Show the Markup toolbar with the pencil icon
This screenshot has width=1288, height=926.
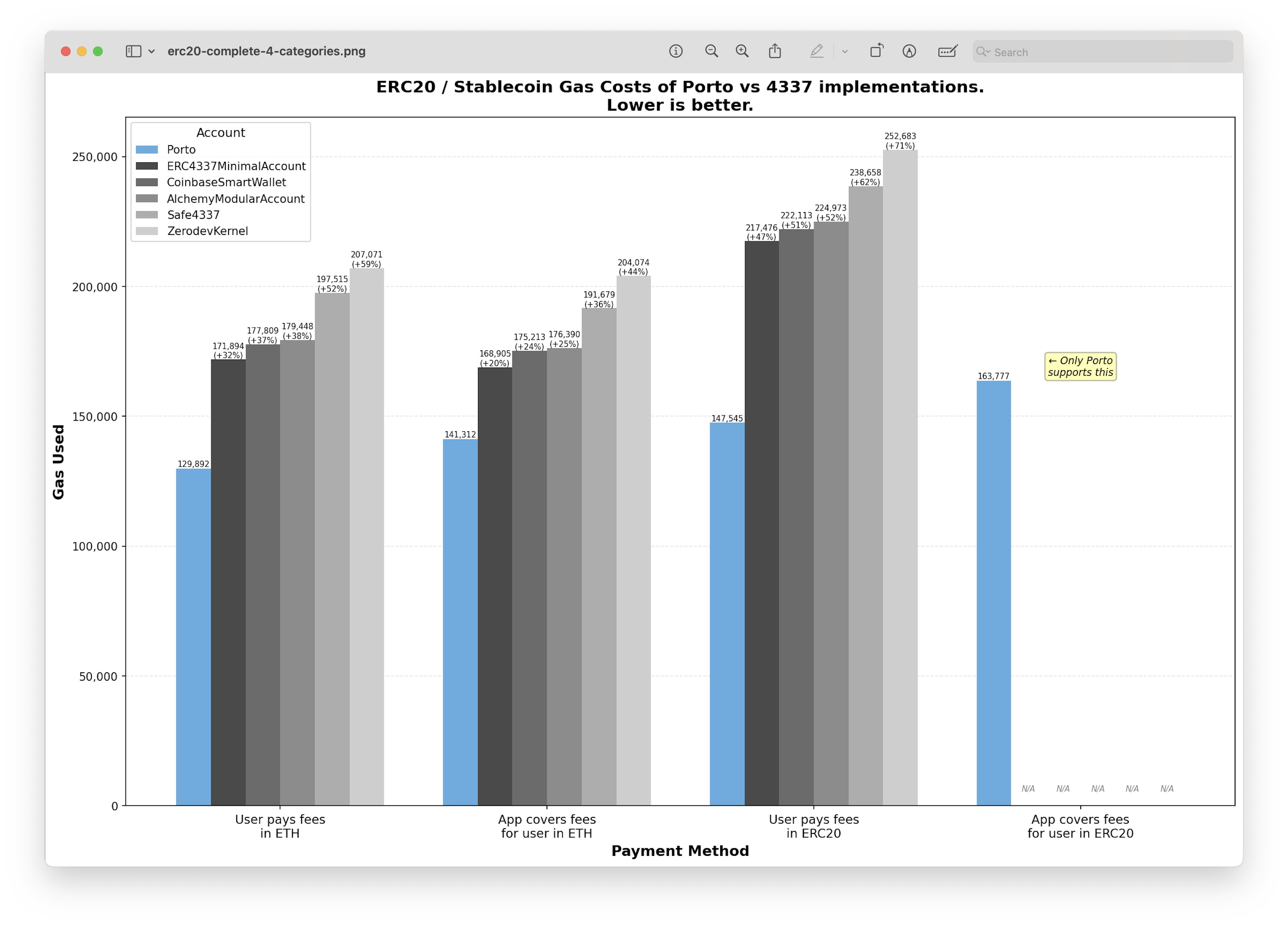point(818,51)
